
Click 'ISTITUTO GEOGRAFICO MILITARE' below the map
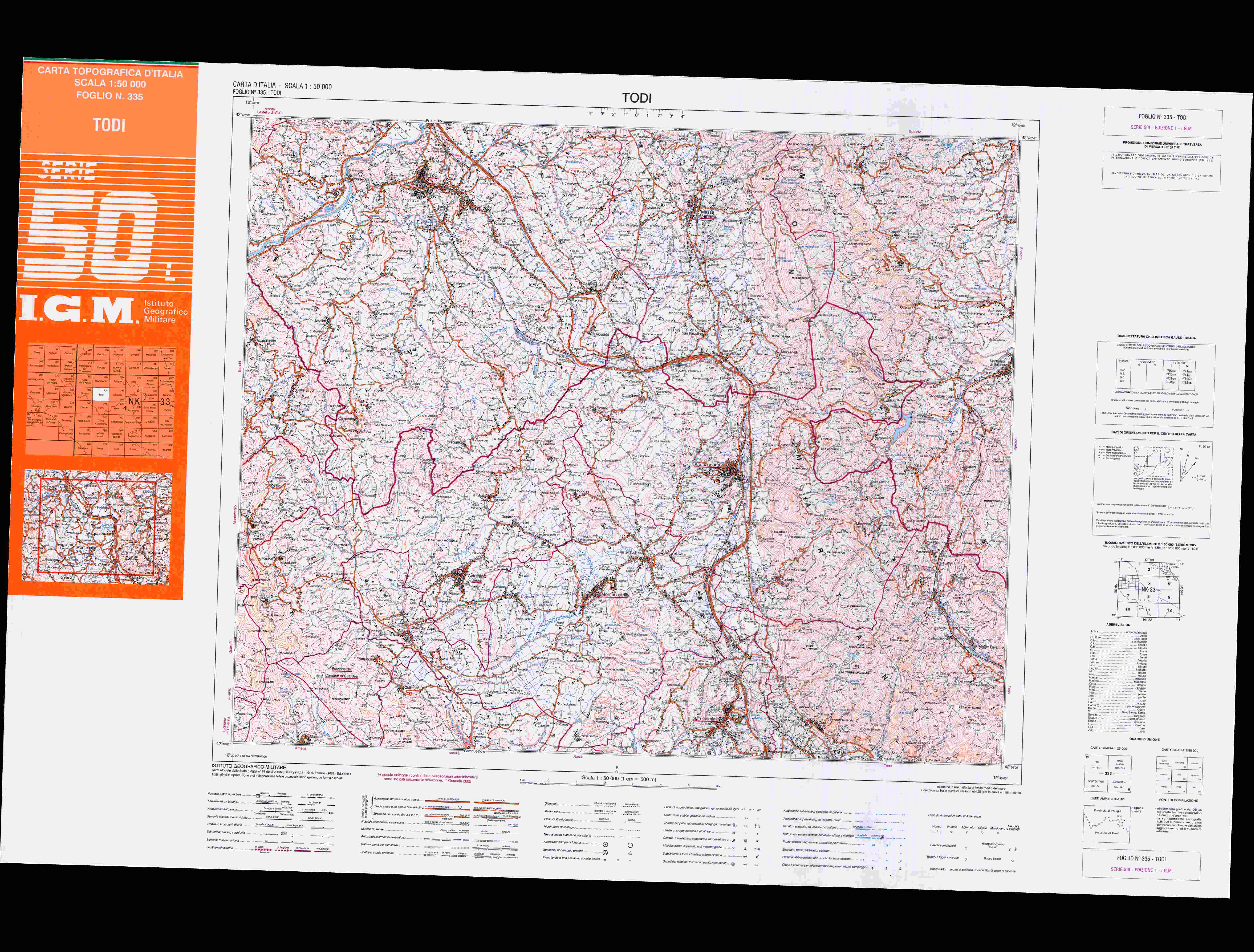[x=249, y=767]
